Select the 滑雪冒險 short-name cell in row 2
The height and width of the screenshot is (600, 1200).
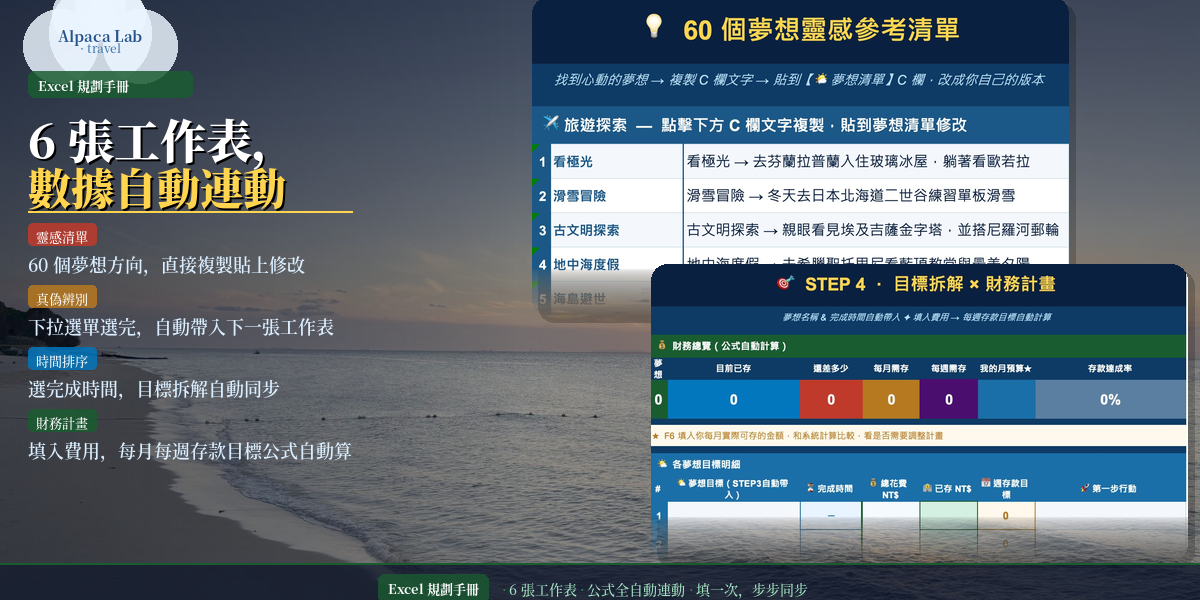click(x=617, y=196)
